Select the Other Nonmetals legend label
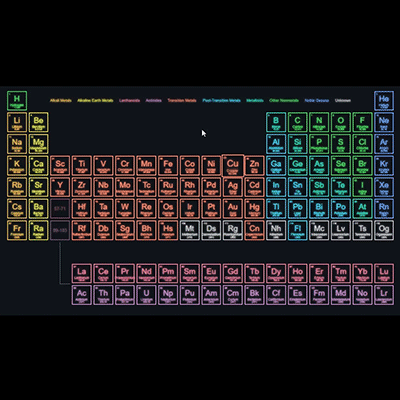This screenshot has height=400, width=400. coord(284,100)
